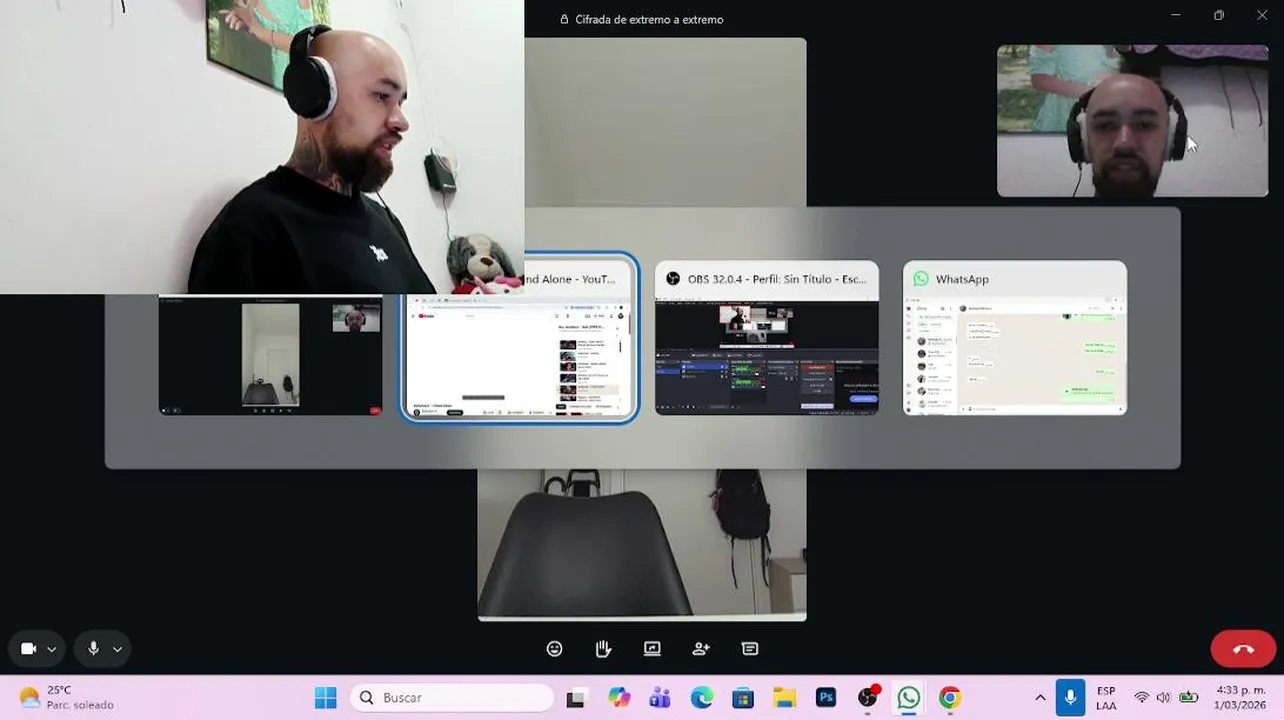The height and width of the screenshot is (720, 1284).
Task: Turn off the camera in the call
Action: coord(29,649)
